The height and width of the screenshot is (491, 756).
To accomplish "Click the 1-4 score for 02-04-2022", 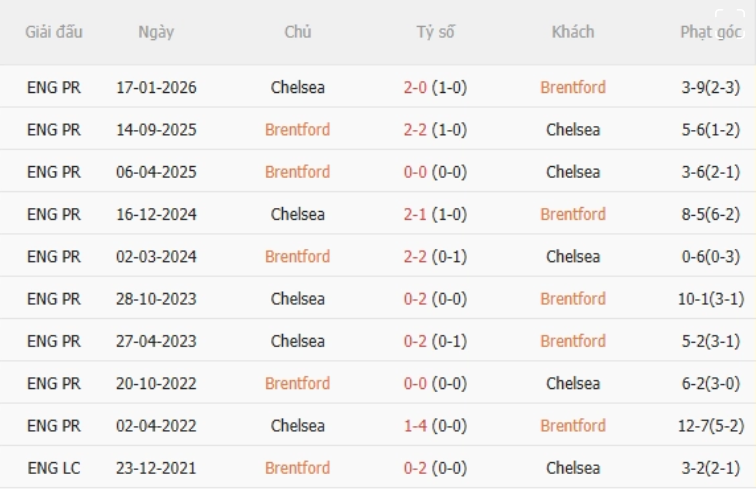I will pos(415,426).
